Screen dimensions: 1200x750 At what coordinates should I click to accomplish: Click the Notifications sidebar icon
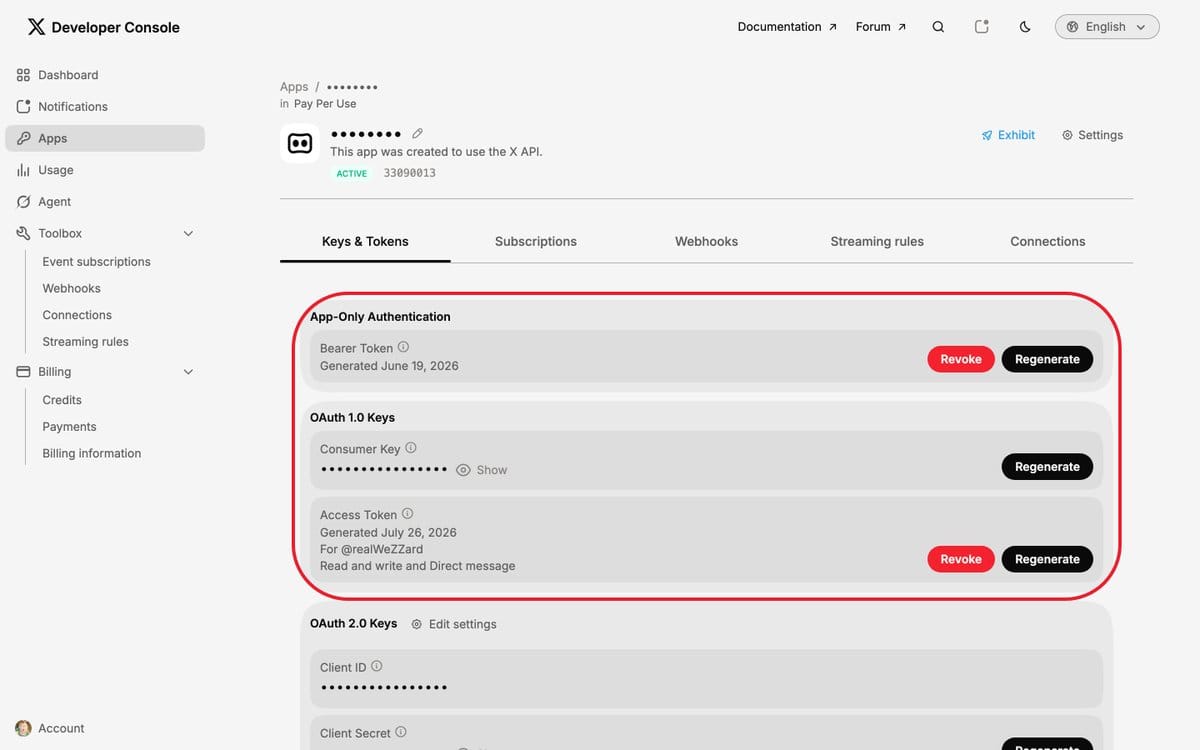click(x=24, y=107)
